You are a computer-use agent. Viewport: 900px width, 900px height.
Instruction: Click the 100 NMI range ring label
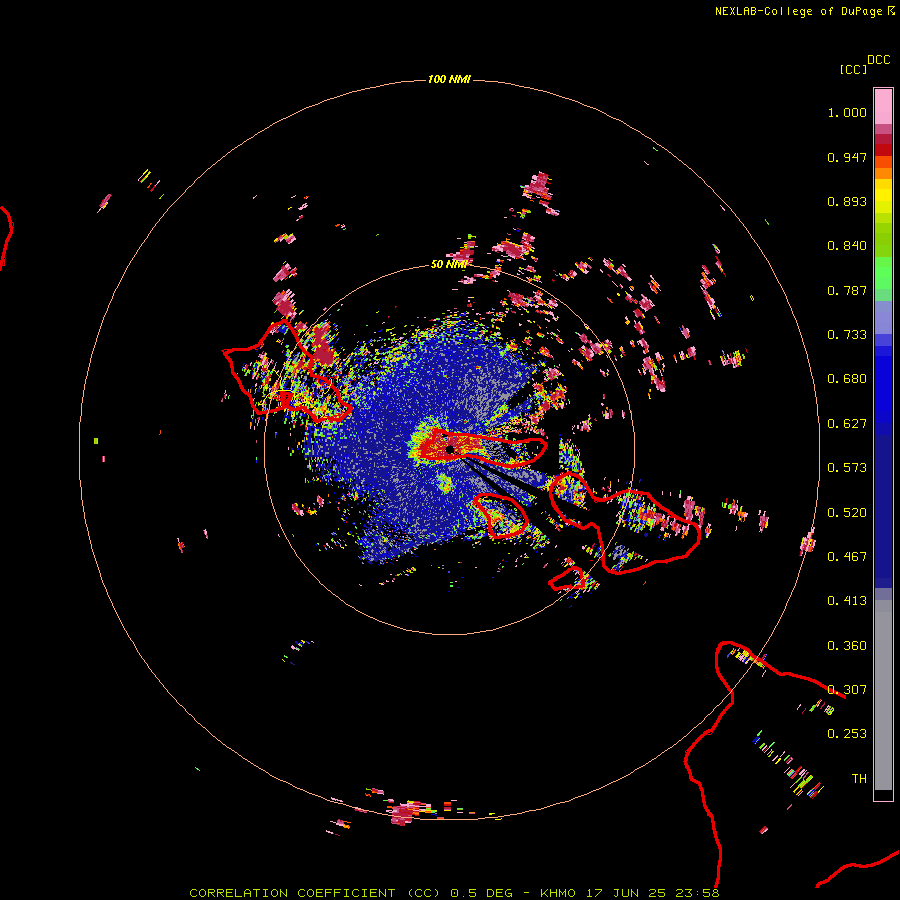coord(449,79)
